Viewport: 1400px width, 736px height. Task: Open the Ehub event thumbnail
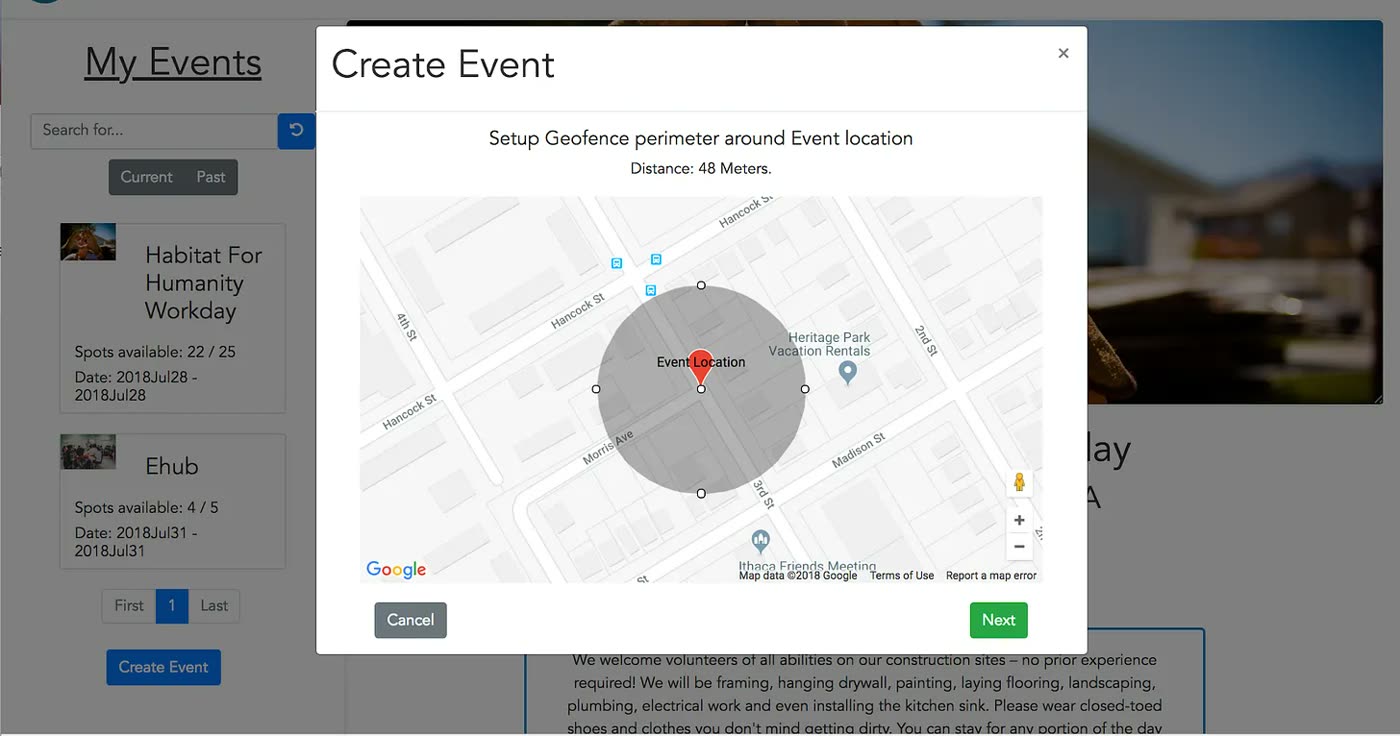(x=88, y=452)
